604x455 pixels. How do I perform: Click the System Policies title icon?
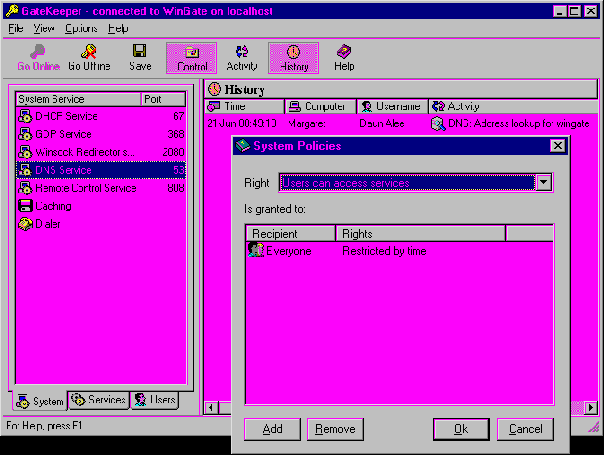243,146
